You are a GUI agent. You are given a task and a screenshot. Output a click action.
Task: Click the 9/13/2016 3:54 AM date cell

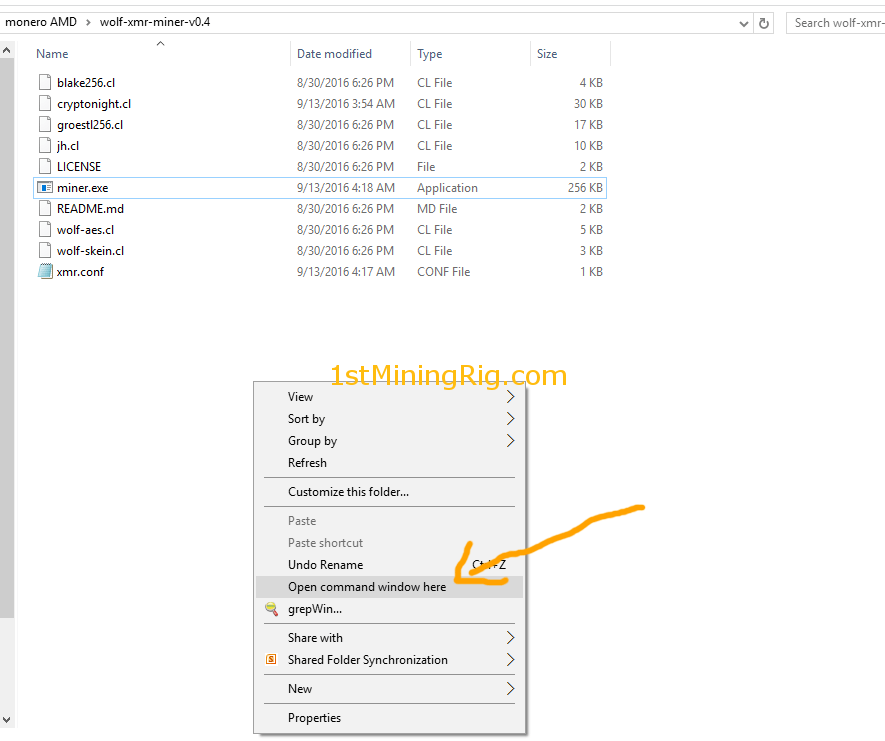346,104
